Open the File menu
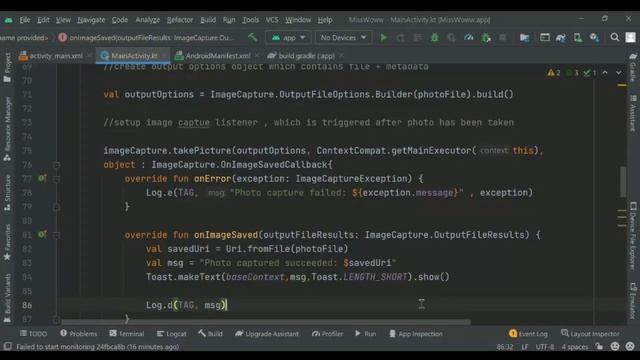Viewport: 640px width, 360px height. tap(24, 20)
